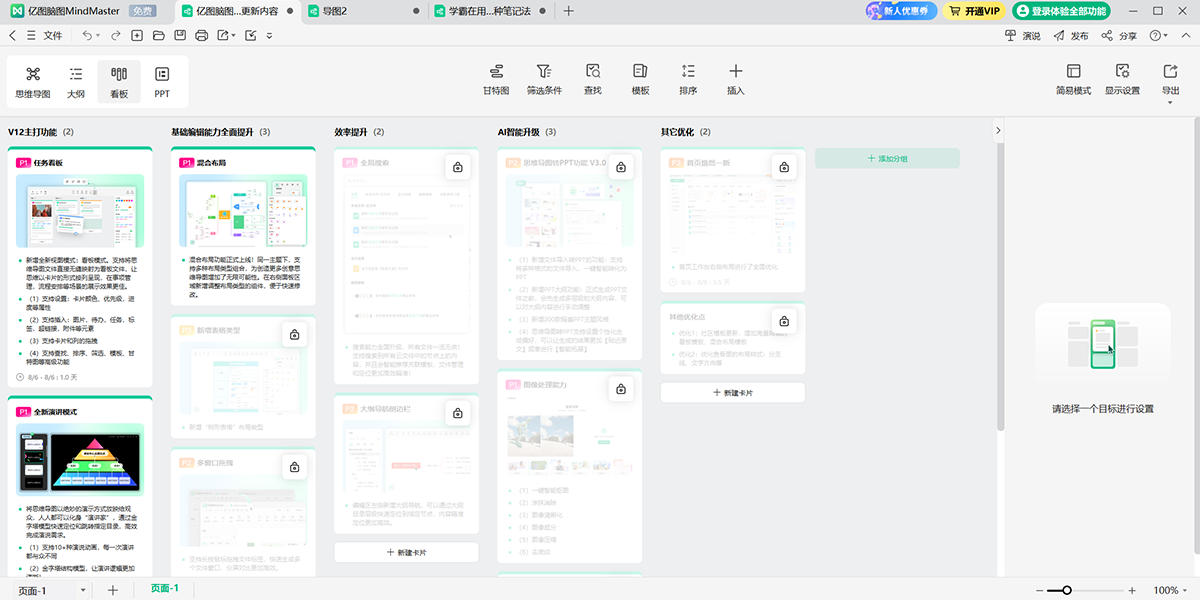
Task: Open the 查找 search tool
Action: click(x=593, y=79)
